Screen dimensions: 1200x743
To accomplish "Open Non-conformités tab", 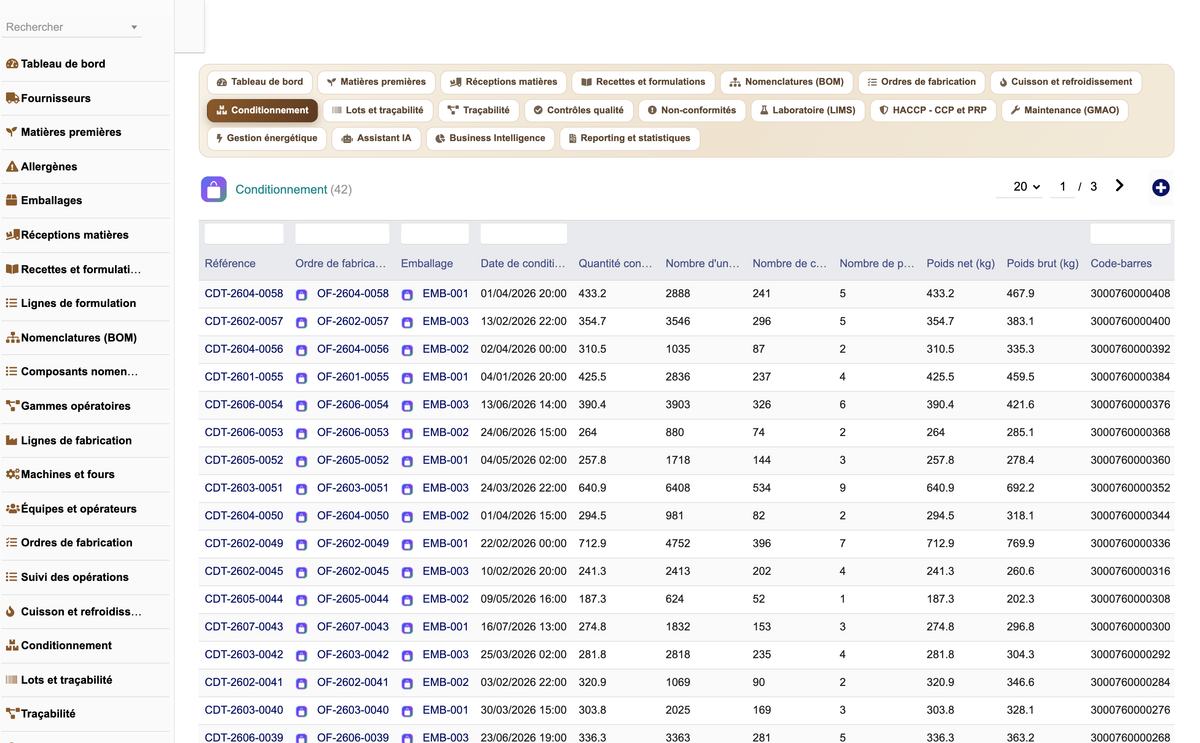I will pyautogui.click(x=691, y=110).
